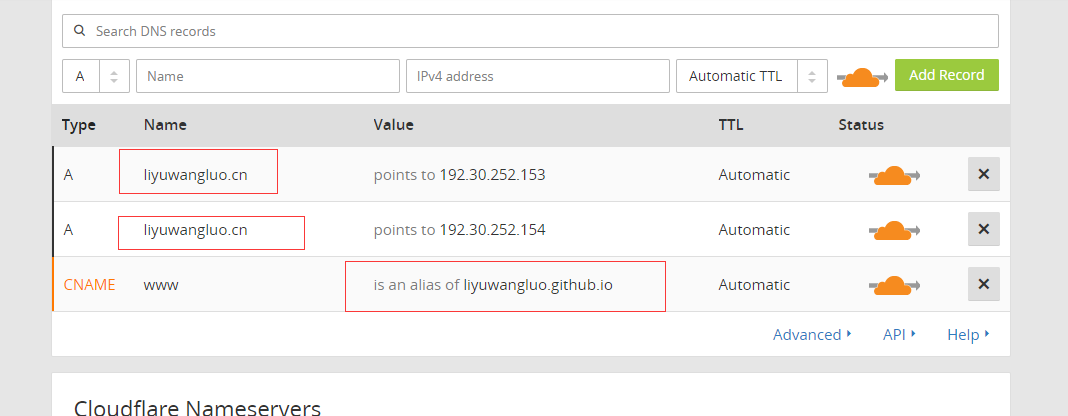Click the IPv4 address input field

point(538,76)
